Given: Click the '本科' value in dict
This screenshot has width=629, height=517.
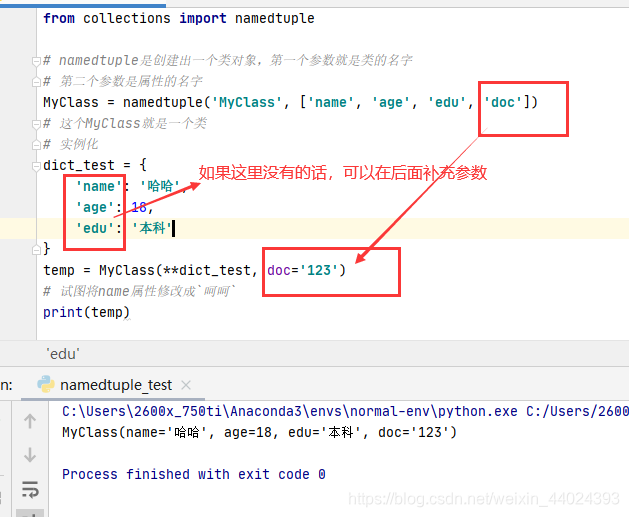Looking at the screenshot, I should pos(152,228).
